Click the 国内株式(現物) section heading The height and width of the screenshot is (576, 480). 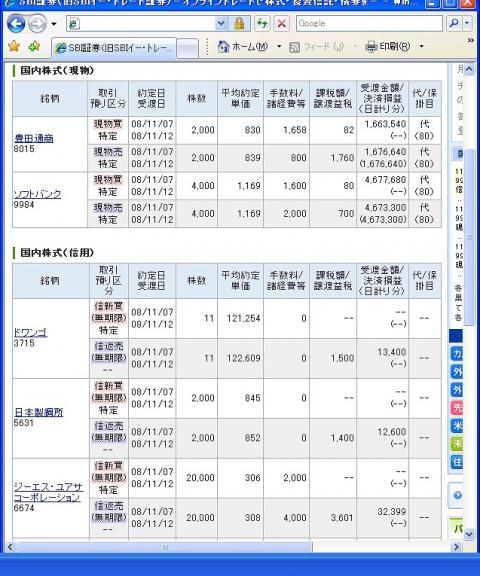[x=57, y=71]
